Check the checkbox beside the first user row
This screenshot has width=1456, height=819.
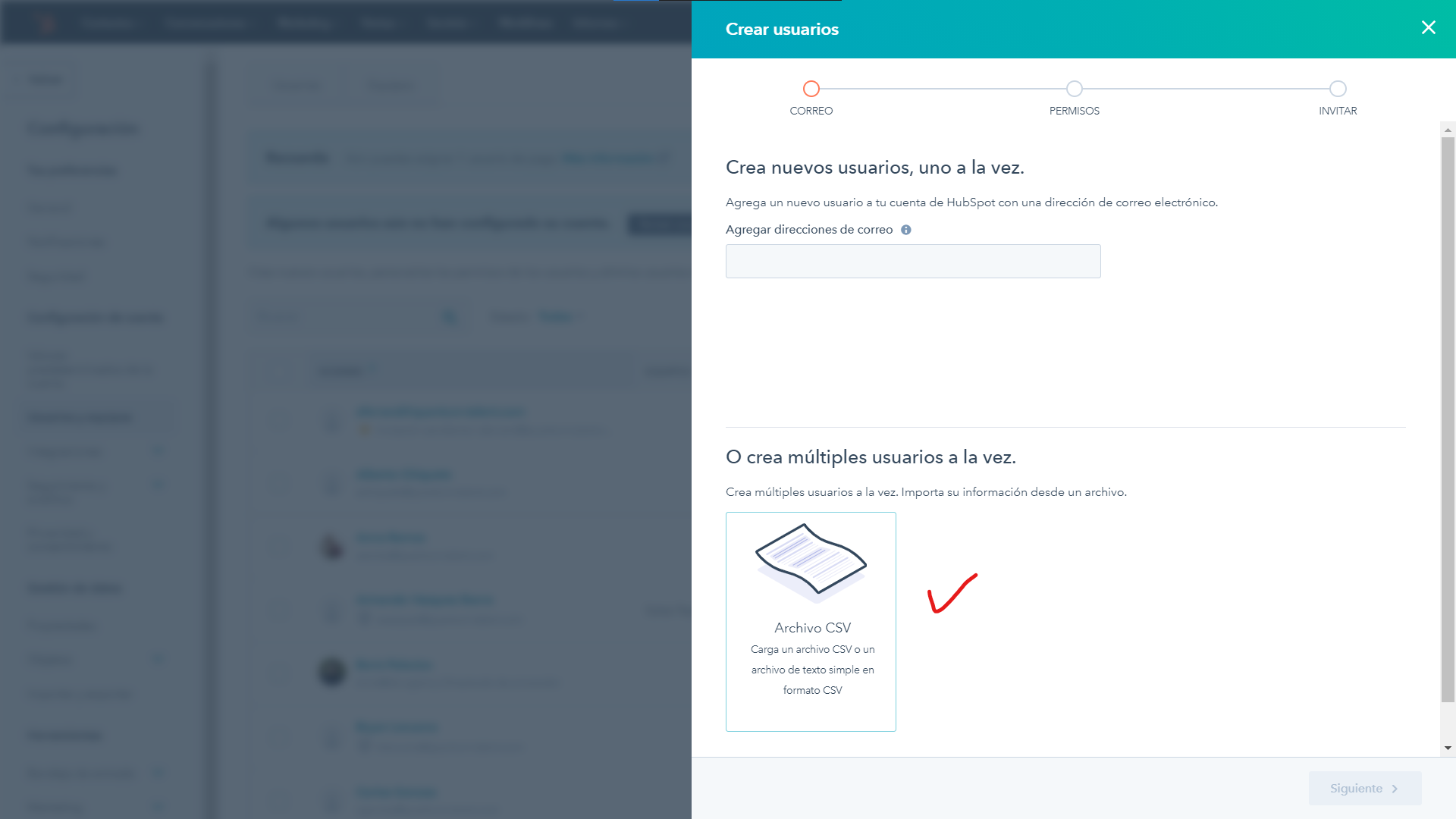[x=279, y=422]
